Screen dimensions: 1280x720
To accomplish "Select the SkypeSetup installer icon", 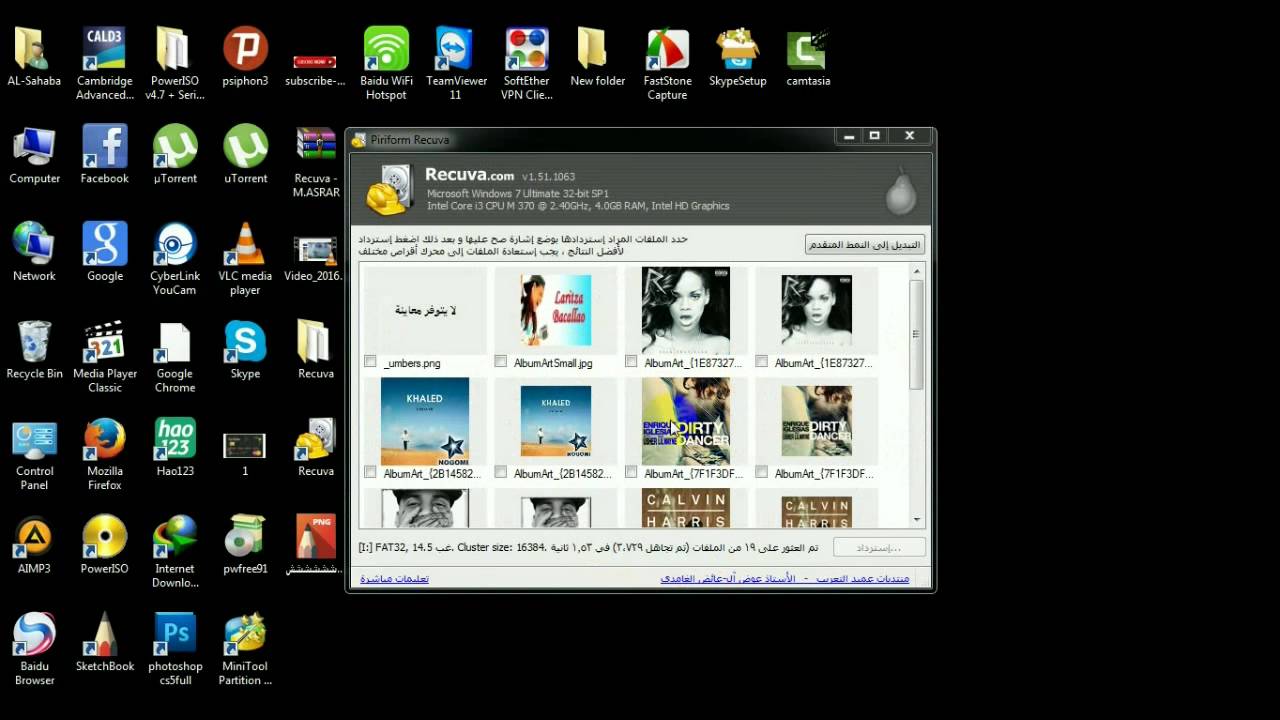I will point(737,58).
